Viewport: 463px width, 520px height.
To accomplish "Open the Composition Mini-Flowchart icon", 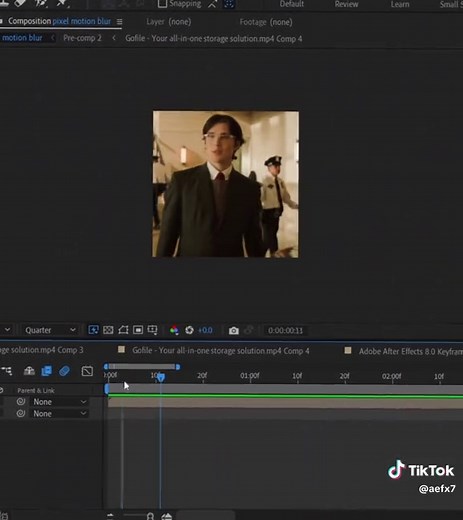I will point(7,371).
